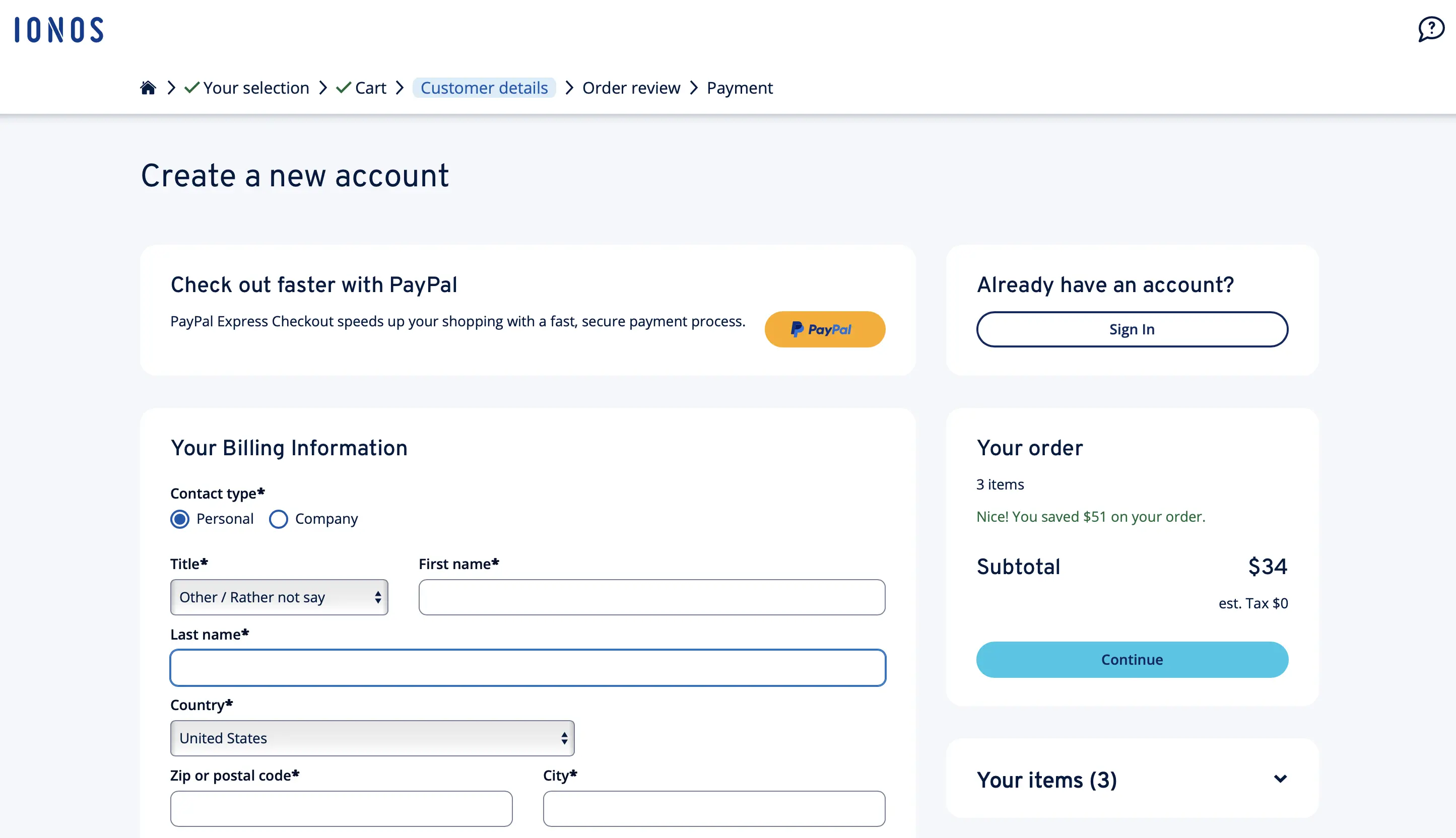Select the Personal contact type
The image size is (1456, 838).
[180, 519]
